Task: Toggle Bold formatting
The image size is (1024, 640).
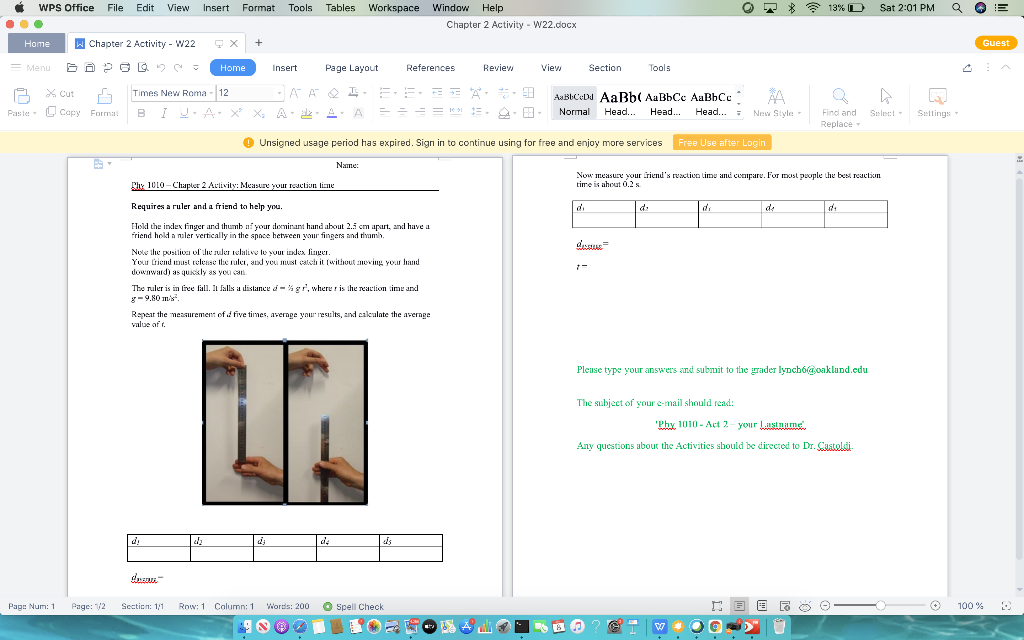Action: pyautogui.click(x=141, y=113)
